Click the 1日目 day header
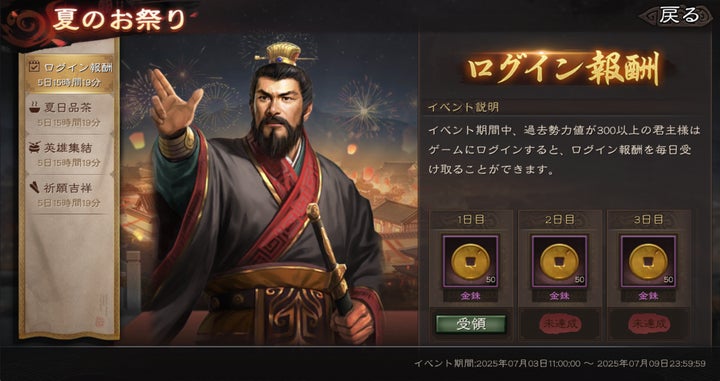This screenshot has width=720, height=381. point(471,219)
